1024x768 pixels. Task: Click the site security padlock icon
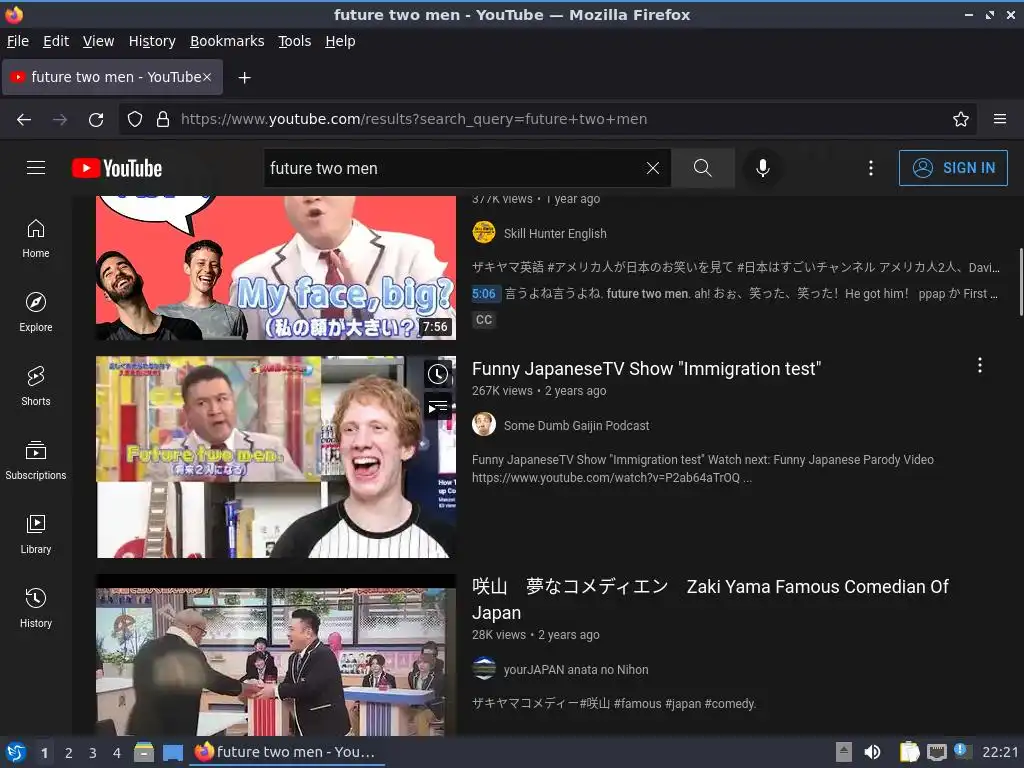point(163,120)
